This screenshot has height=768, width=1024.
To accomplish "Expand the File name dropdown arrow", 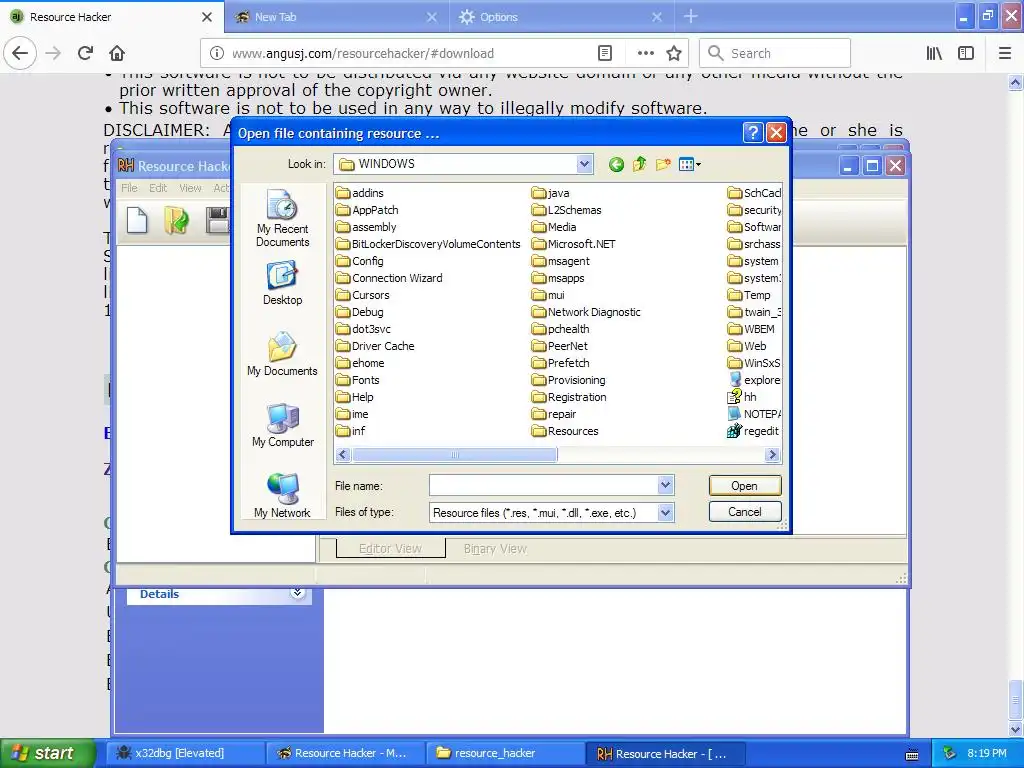I will pyautogui.click(x=665, y=485).
